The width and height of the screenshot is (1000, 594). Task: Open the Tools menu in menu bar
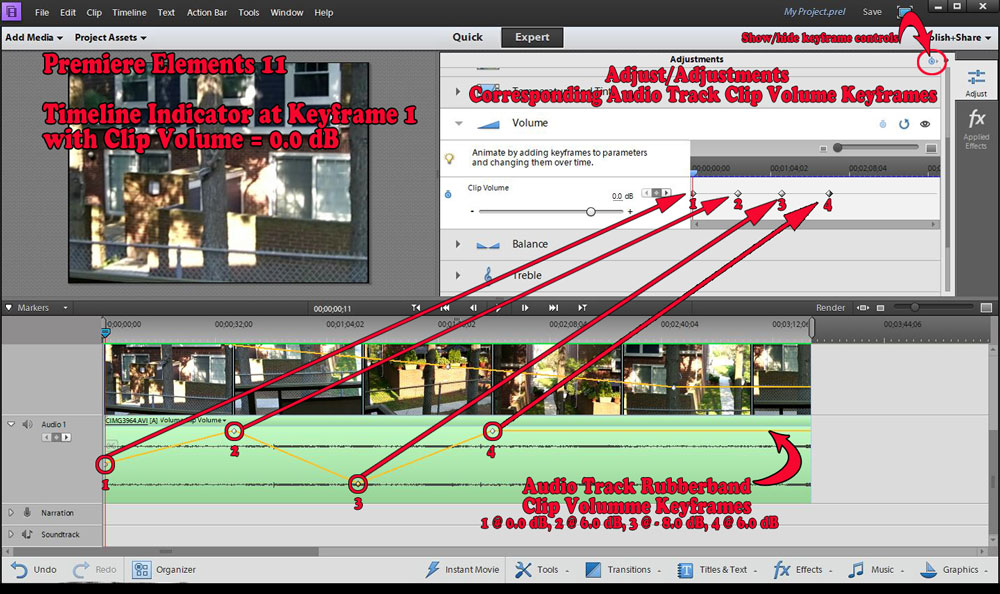(249, 12)
